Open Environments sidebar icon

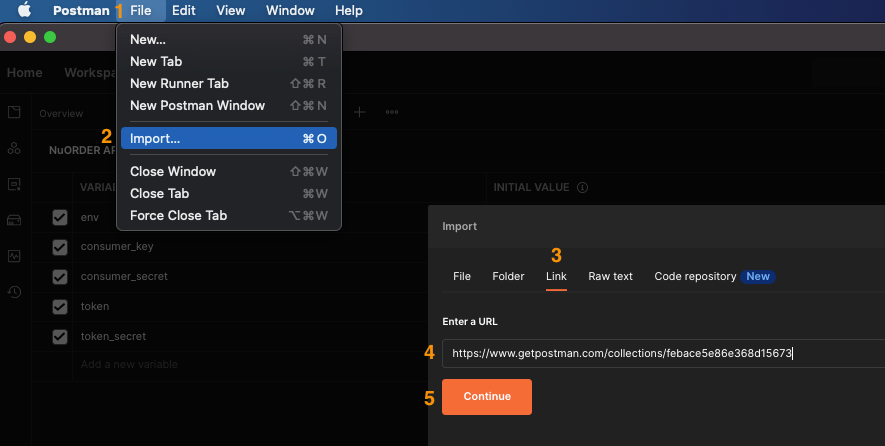(x=14, y=184)
